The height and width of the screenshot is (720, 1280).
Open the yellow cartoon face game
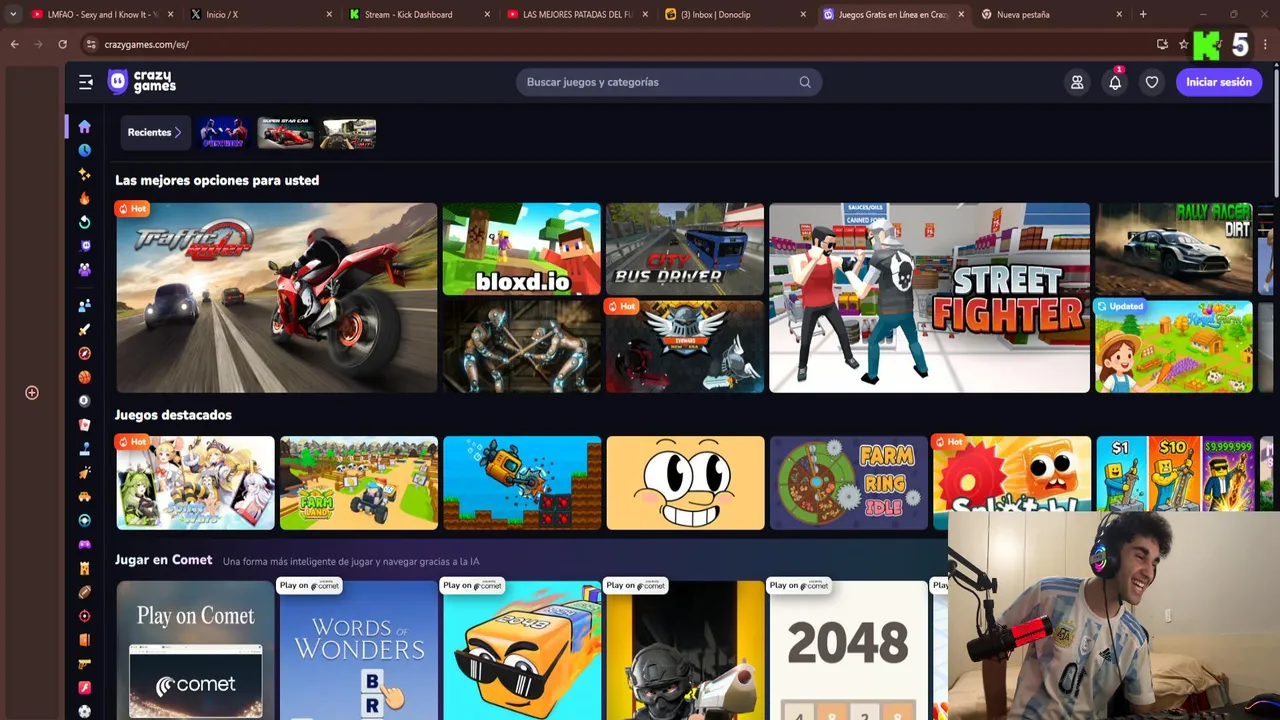pos(685,483)
